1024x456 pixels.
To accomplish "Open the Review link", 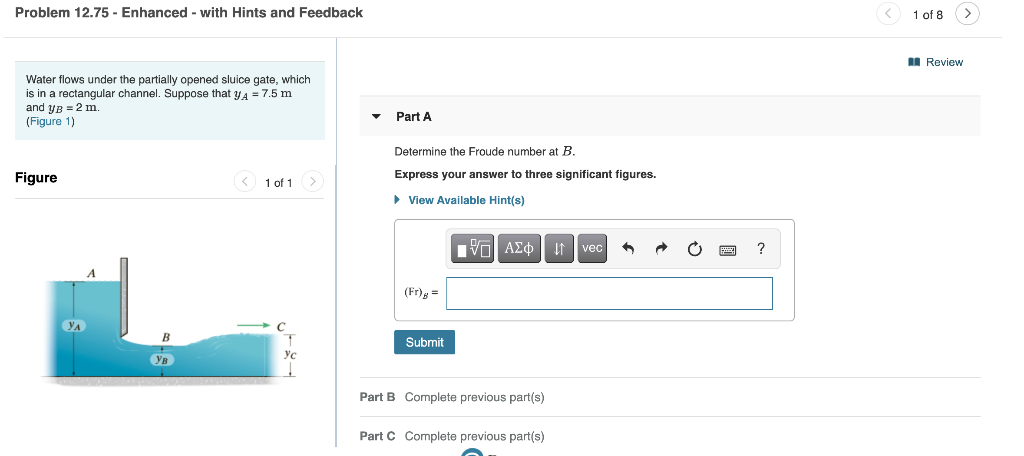I will (937, 62).
